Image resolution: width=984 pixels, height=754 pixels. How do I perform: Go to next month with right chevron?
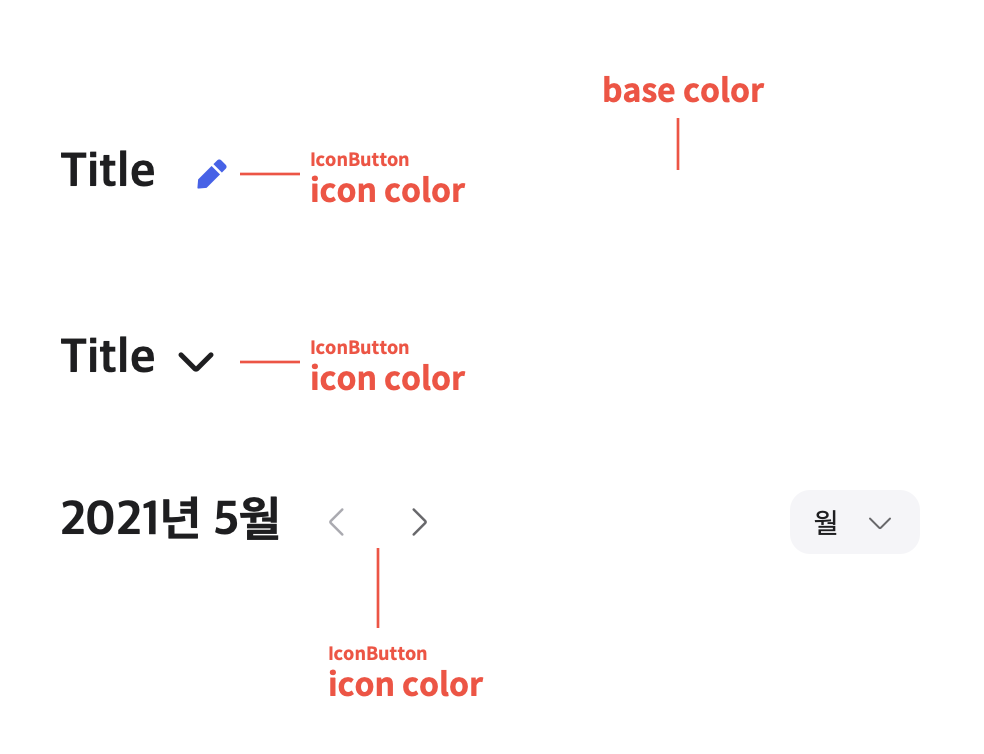(x=419, y=522)
